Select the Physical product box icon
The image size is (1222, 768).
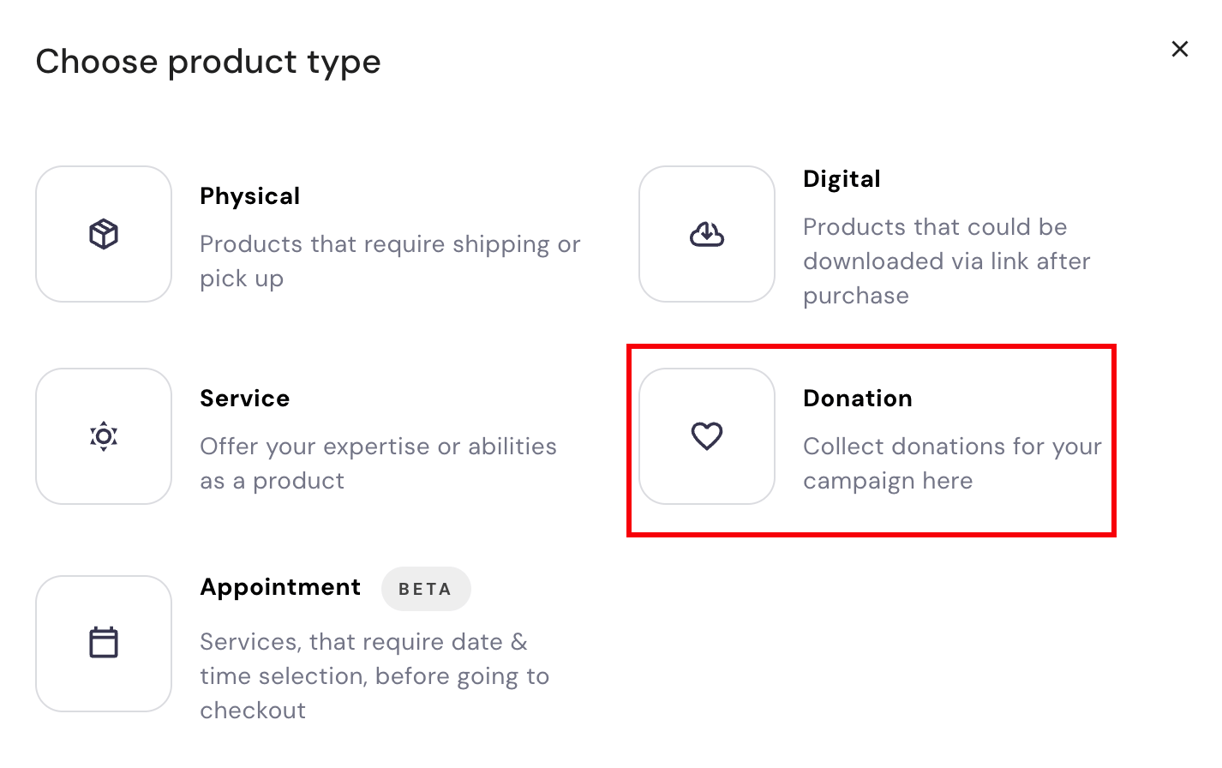[x=103, y=233]
